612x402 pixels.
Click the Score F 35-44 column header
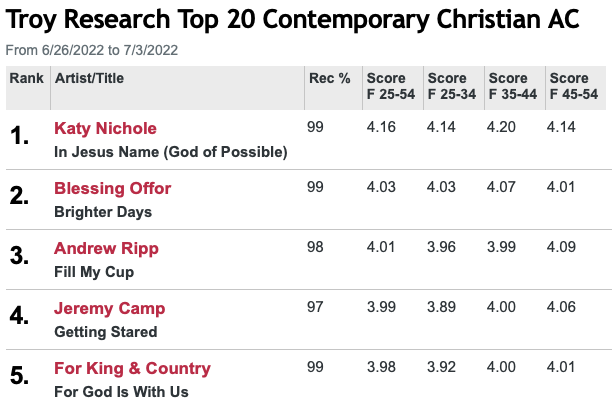point(509,86)
